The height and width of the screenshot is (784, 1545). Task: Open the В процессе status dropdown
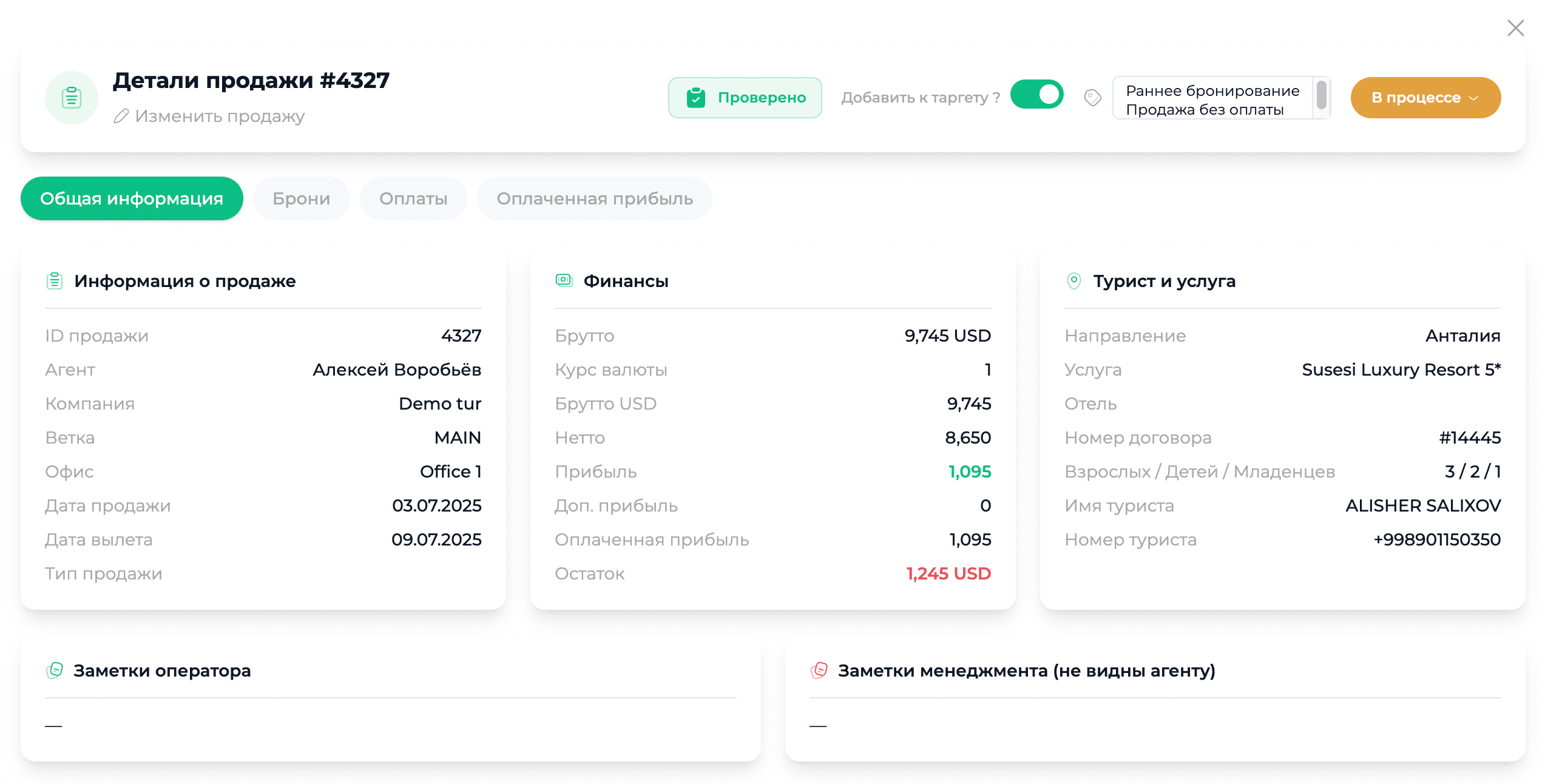point(1425,98)
